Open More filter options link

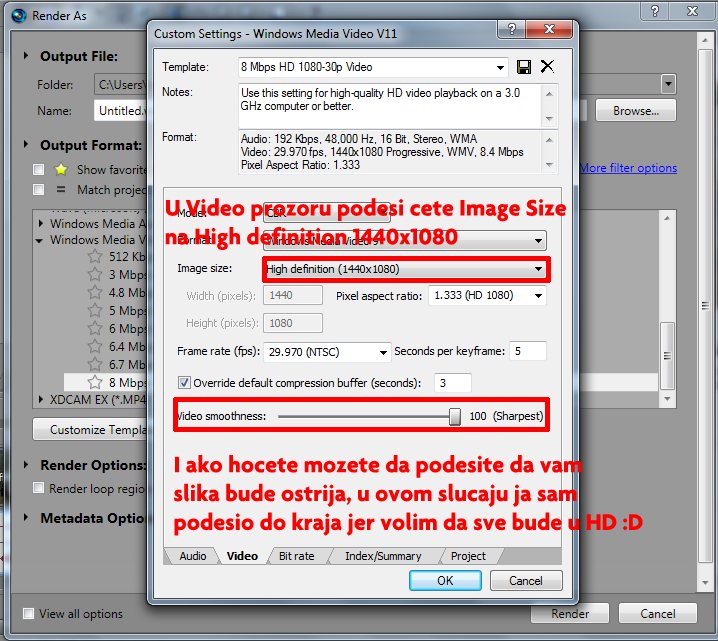point(628,168)
